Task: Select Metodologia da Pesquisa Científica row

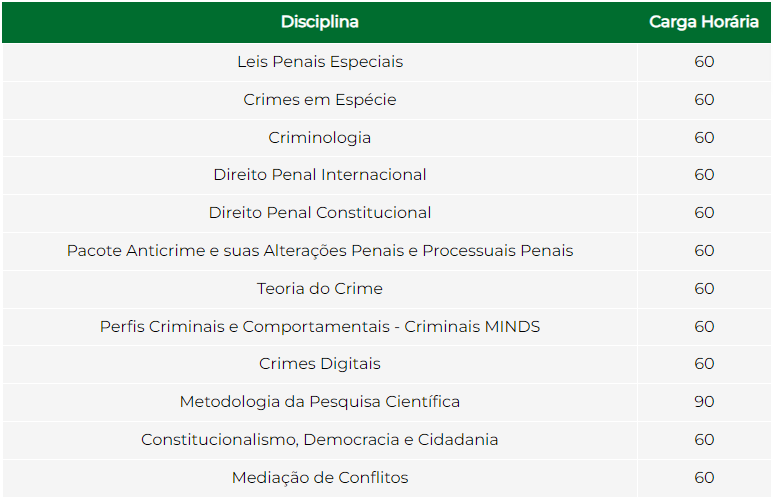Action: coord(386,402)
